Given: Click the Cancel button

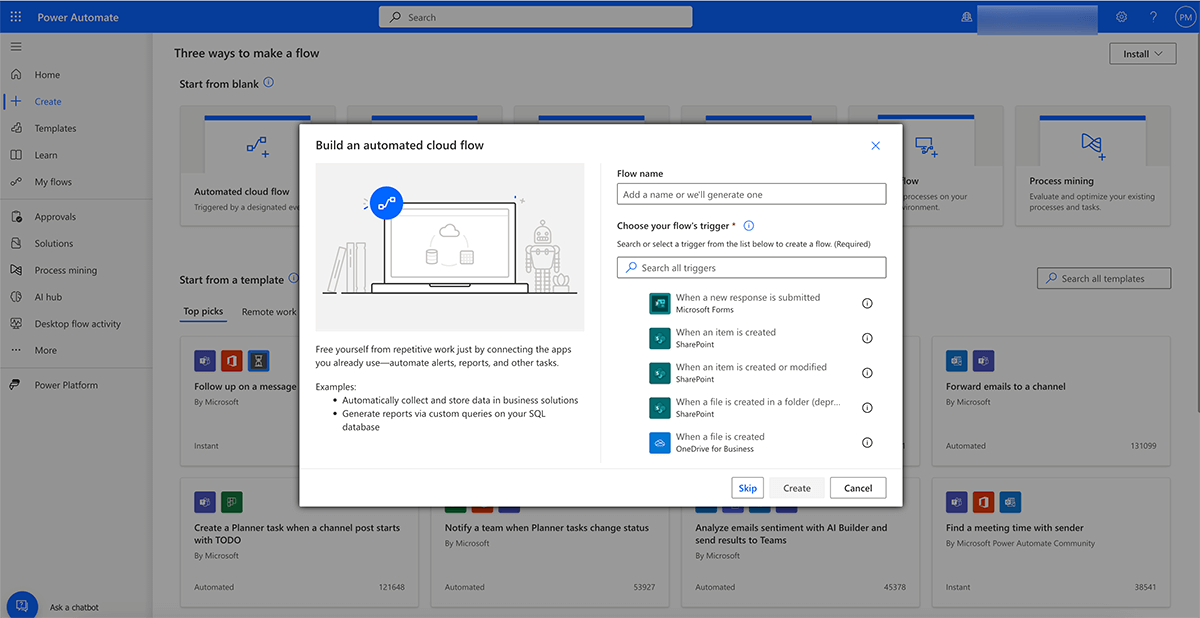Looking at the screenshot, I should click(858, 488).
